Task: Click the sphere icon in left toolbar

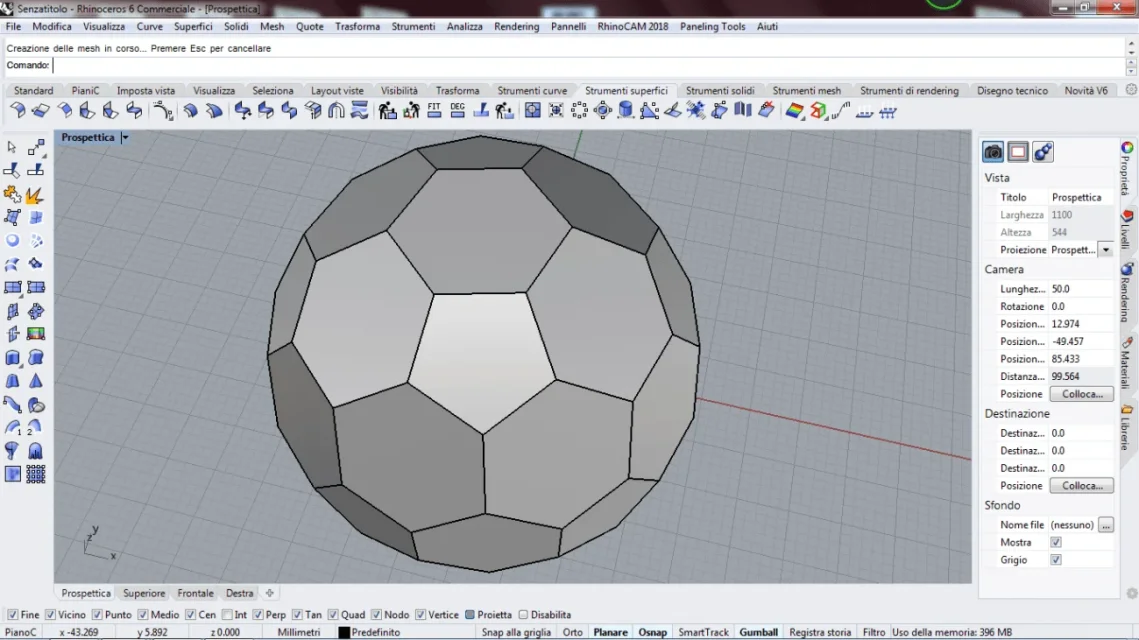Action: (12, 240)
